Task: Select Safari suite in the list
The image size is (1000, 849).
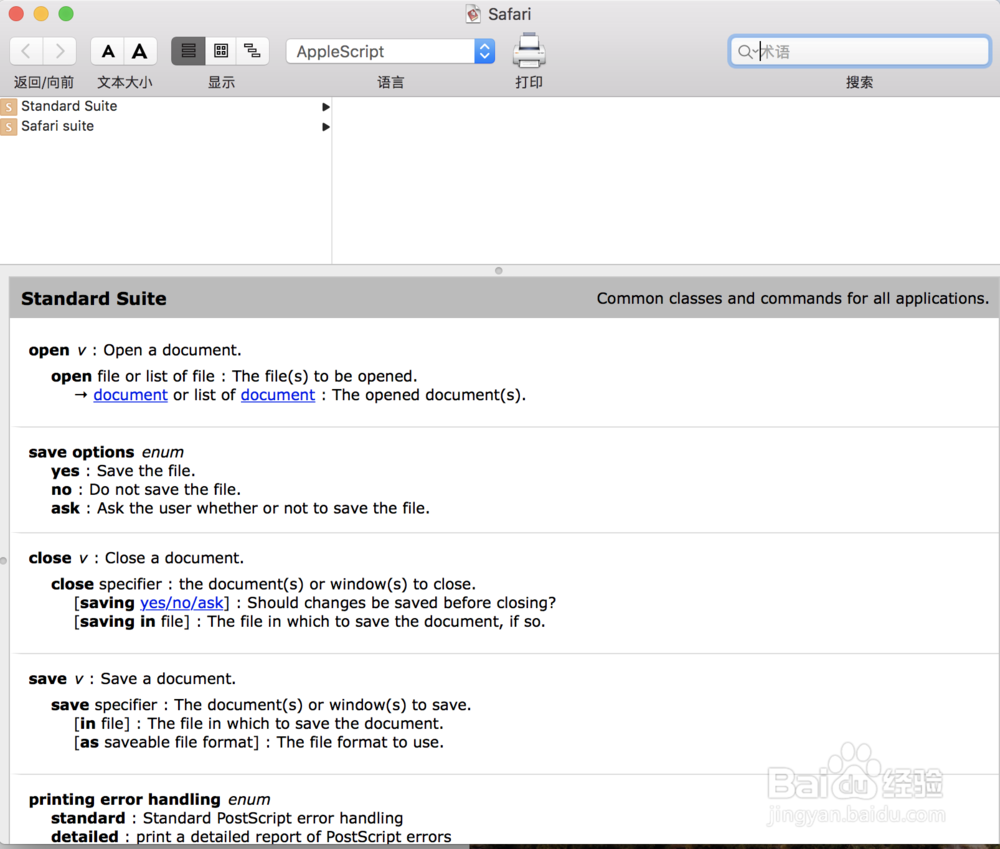Action: [x=166, y=126]
